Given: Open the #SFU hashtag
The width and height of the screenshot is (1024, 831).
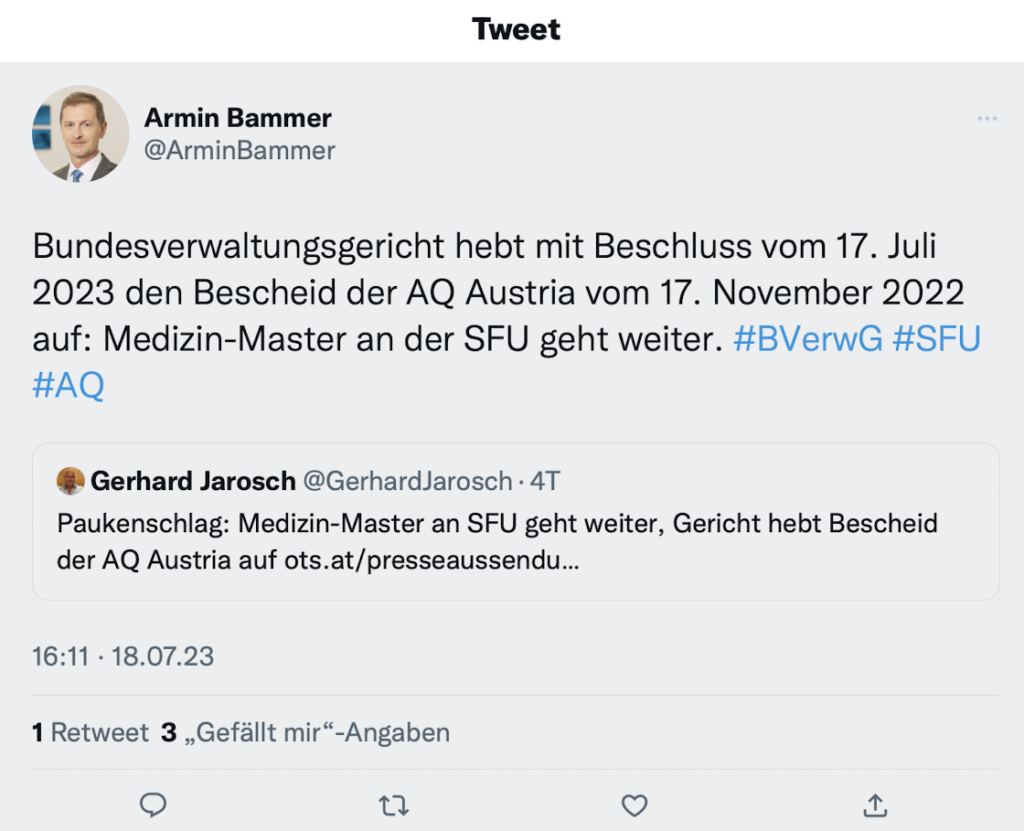Looking at the screenshot, I should tap(936, 340).
